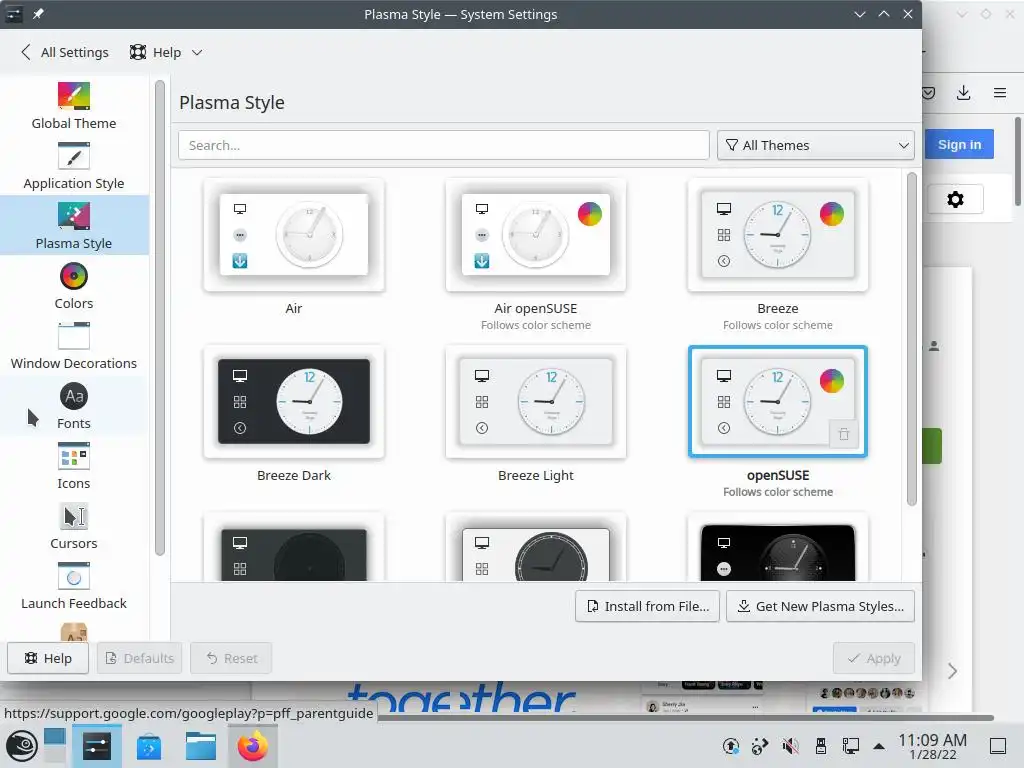Open the tray icon beside the updates icon

pos(760,746)
